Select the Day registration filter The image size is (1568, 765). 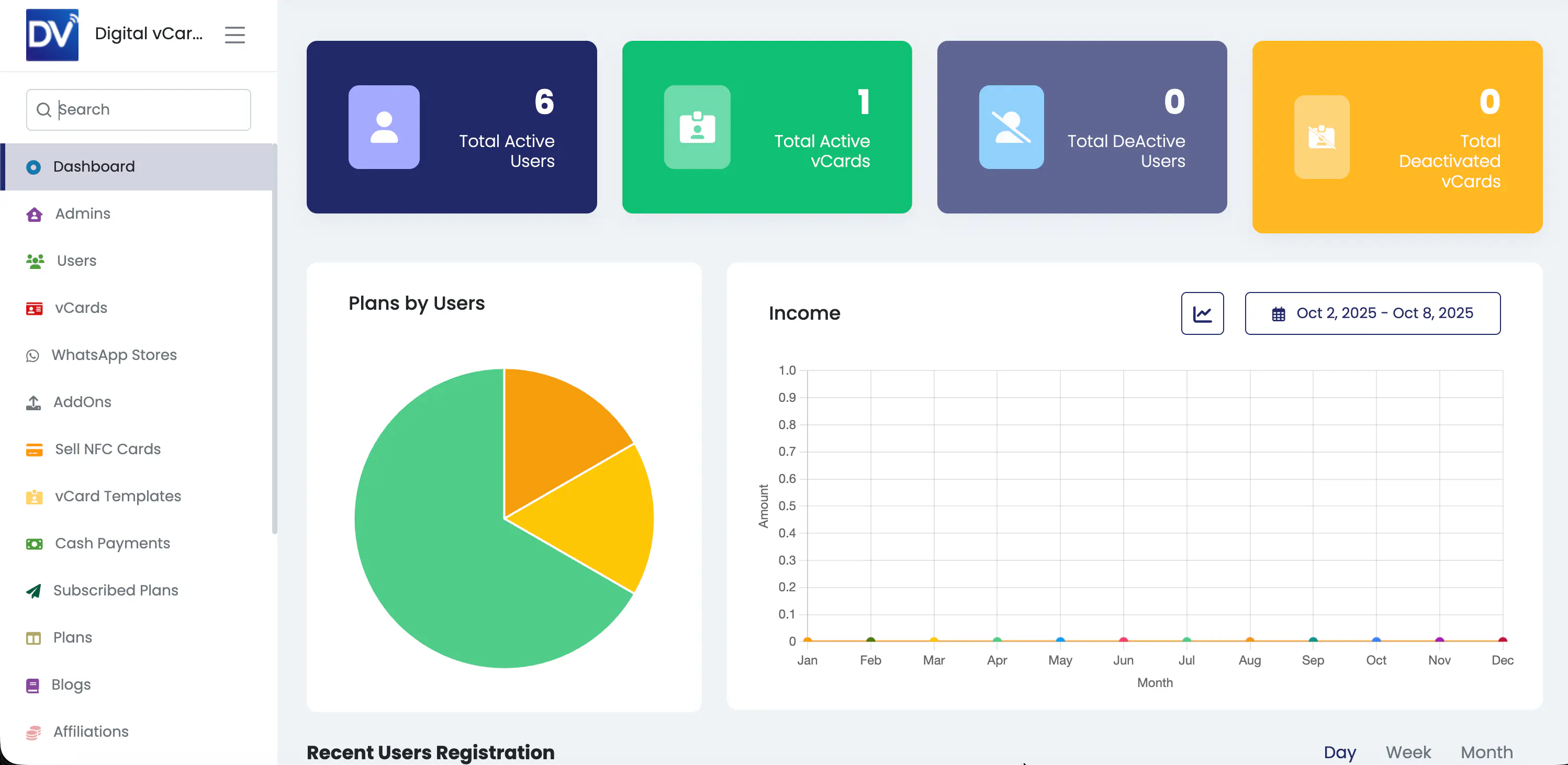pyautogui.click(x=1339, y=751)
